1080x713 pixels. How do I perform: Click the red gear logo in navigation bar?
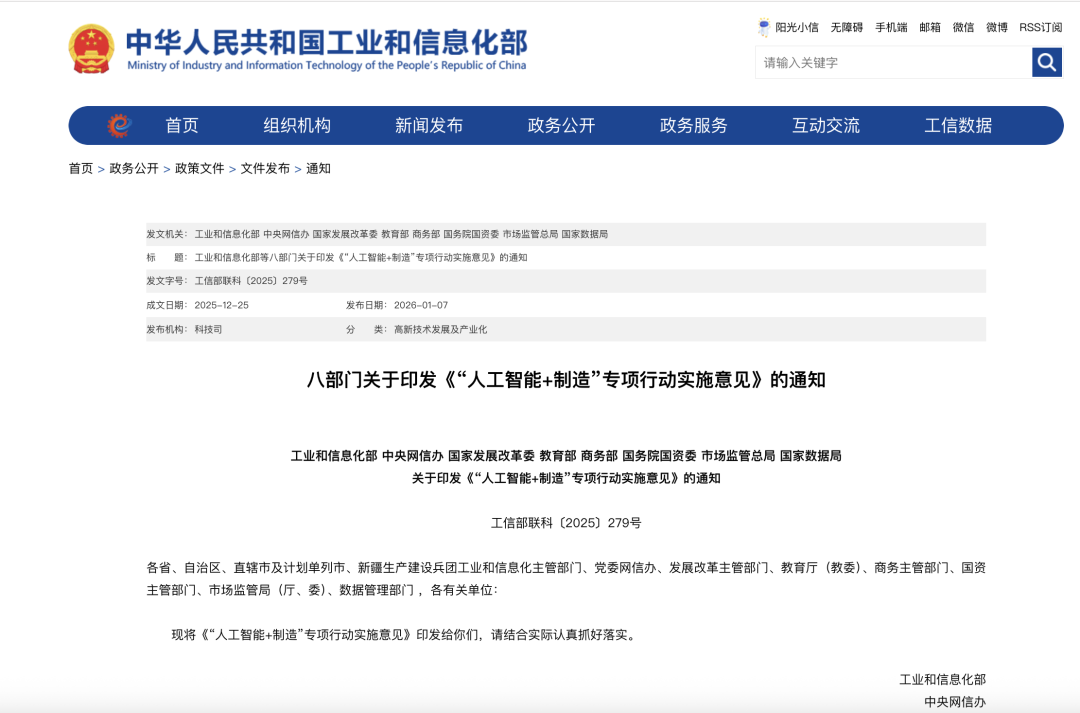[x=119, y=125]
